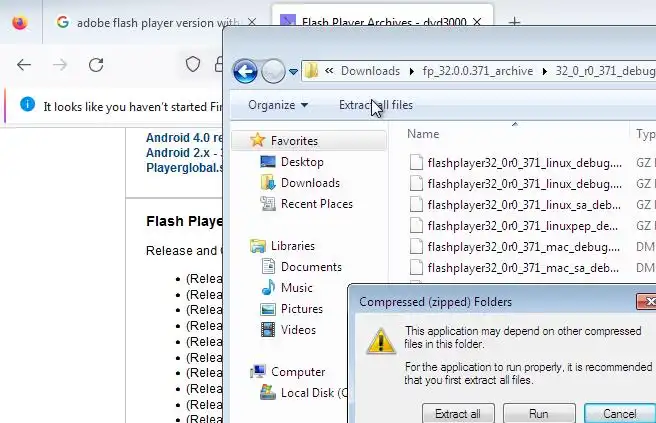Close the adobe flash player Google tab
656x423 pixels.
(x=252, y=22)
